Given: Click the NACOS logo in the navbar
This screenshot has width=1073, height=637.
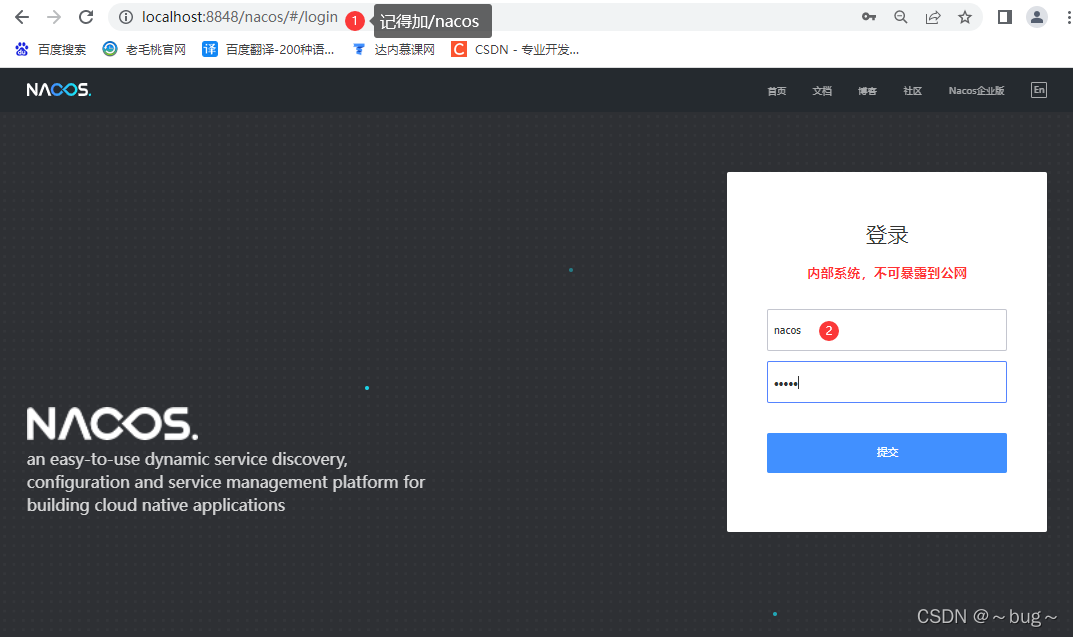Looking at the screenshot, I should click(x=57, y=89).
